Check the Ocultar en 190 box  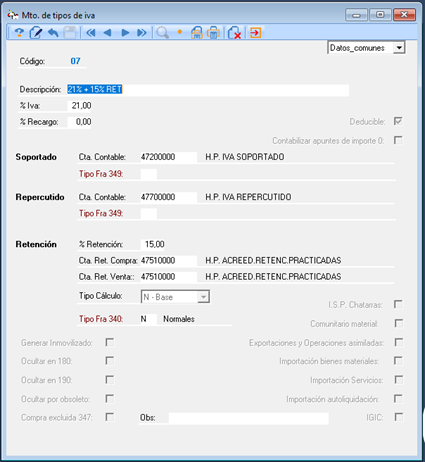coord(110,379)
